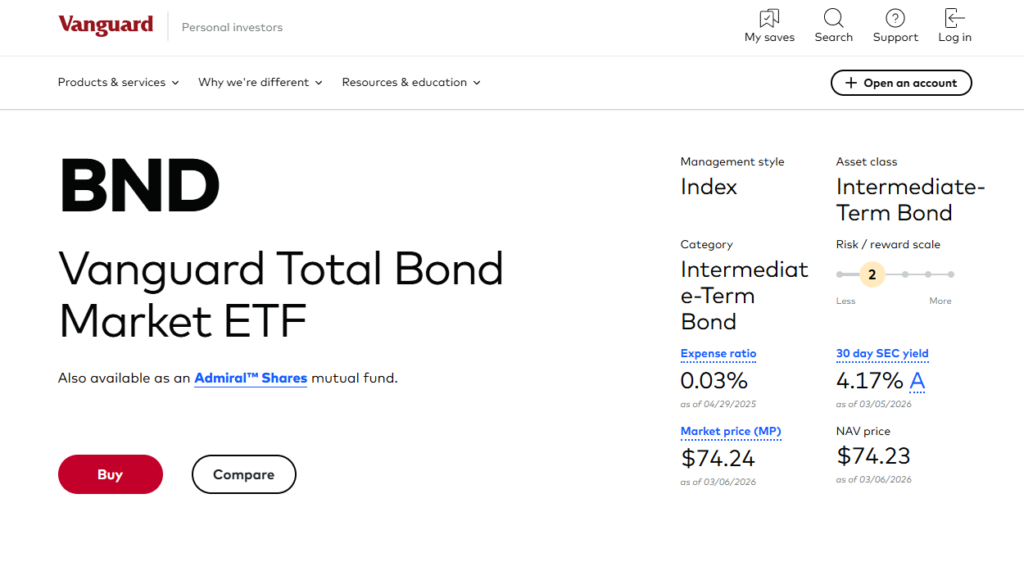Click the Compare button
The height and width of the screenshot is (571, 1024).
(x=243, y=475)
